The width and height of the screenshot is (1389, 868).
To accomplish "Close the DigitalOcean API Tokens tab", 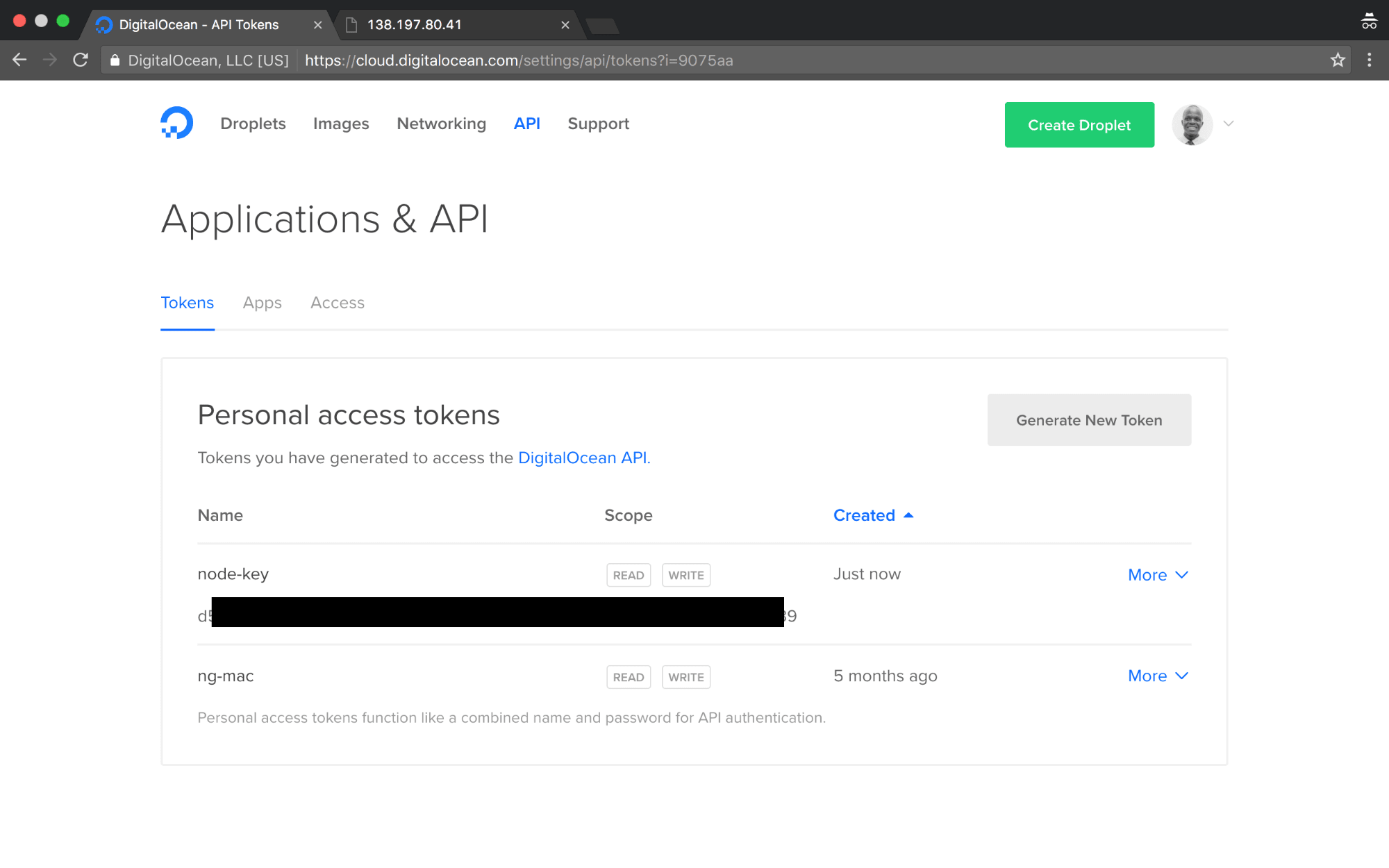I will 317,25.
